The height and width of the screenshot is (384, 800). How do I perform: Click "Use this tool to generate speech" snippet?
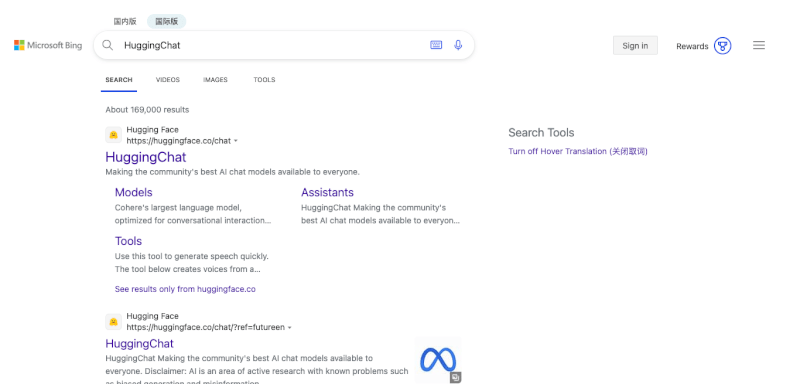point(192,263)
